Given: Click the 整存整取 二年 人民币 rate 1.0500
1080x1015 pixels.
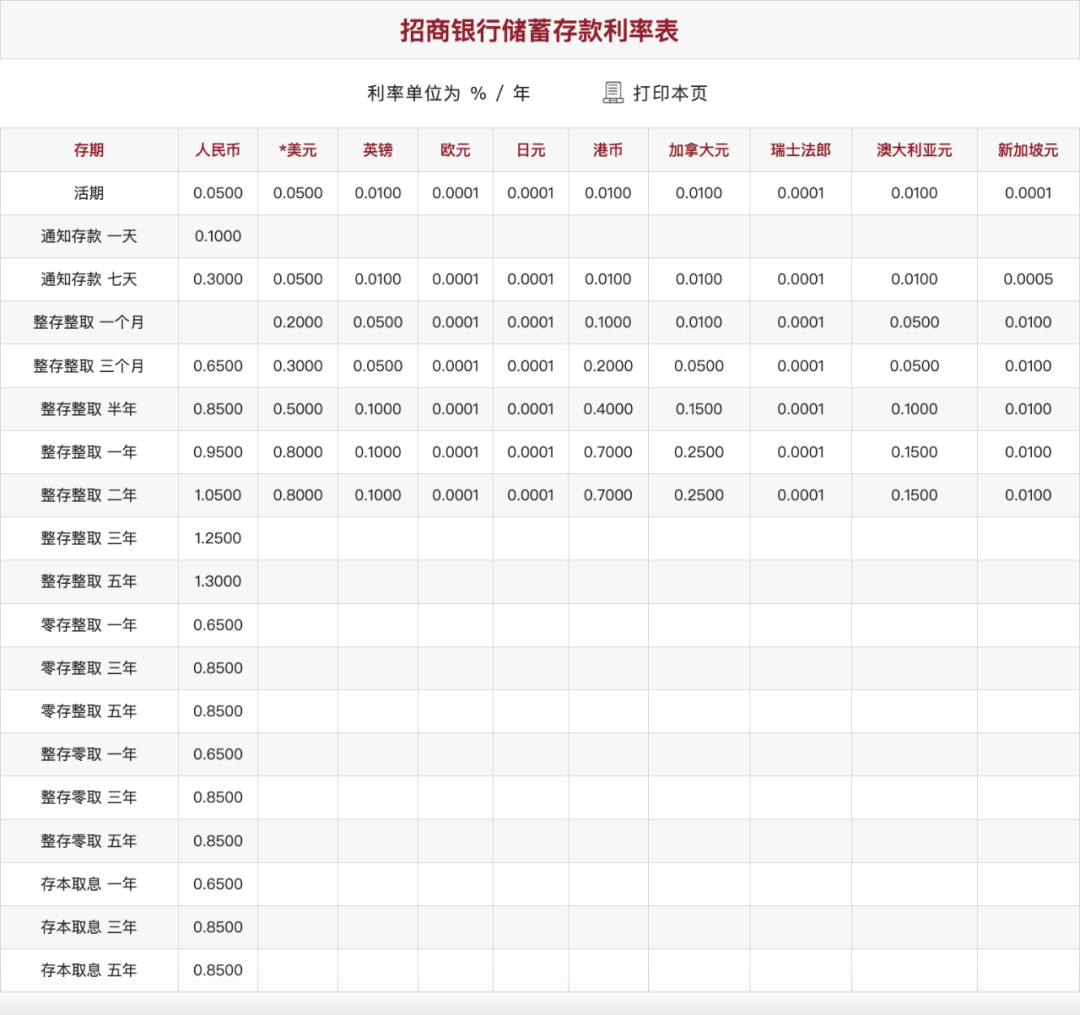Looking at the screenshot, I should [218, 495].
